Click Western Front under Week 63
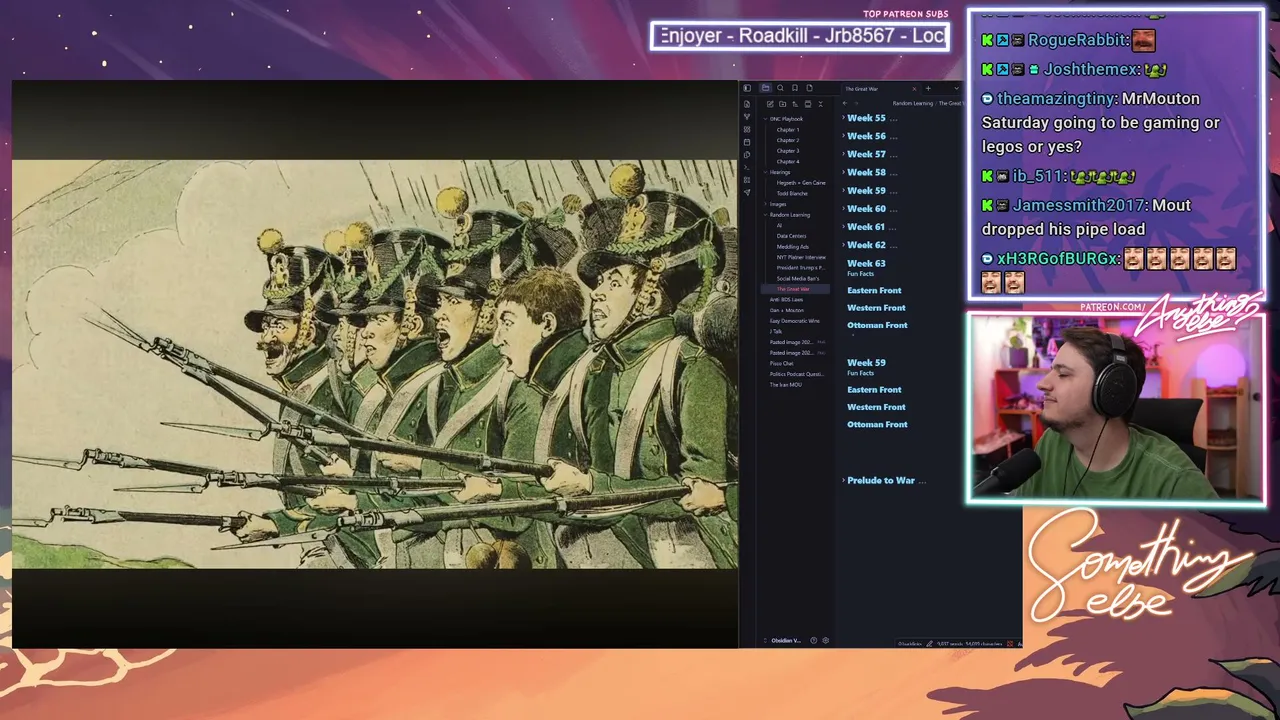The width and height of the screenshot is (1280, 720). pos(876,308)
